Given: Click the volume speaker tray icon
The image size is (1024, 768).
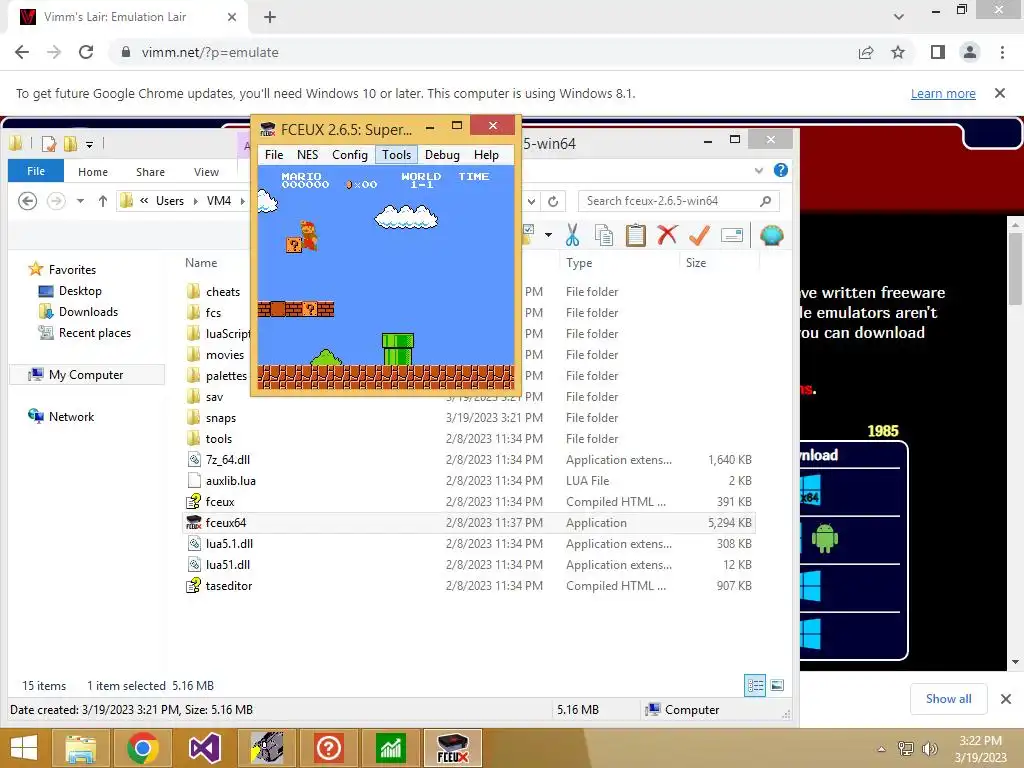Looking at the screenshot, I should click(929, 748).
